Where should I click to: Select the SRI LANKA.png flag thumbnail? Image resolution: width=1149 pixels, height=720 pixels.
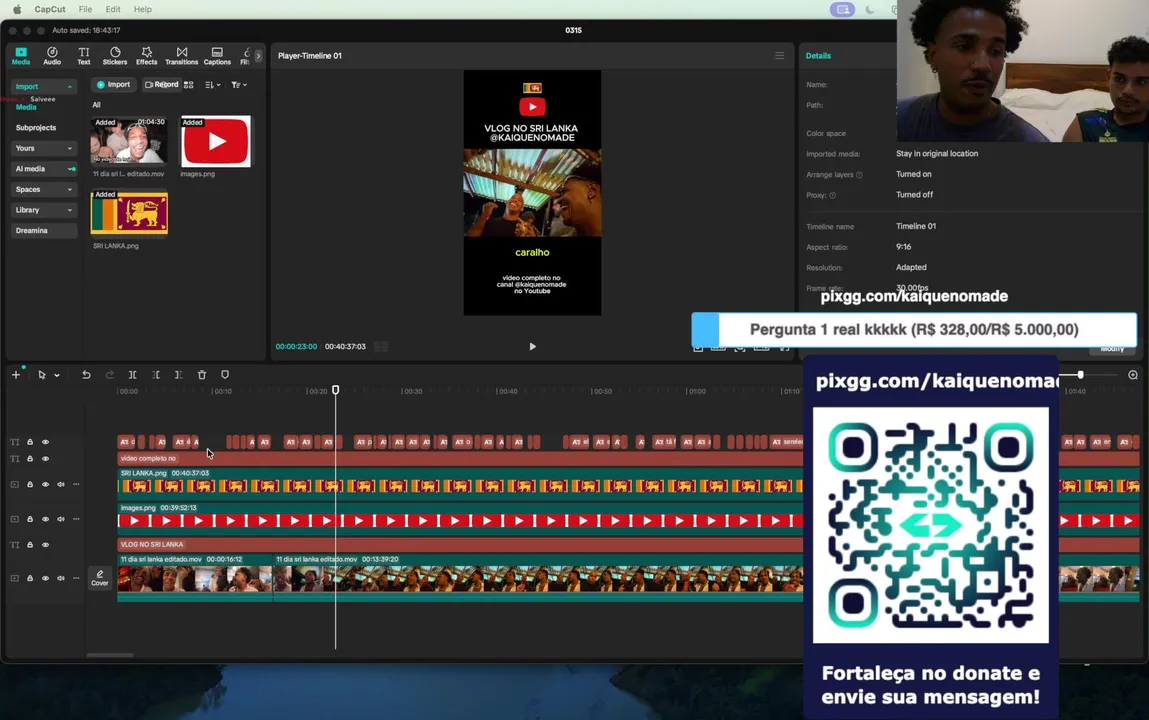pos(129,212)
